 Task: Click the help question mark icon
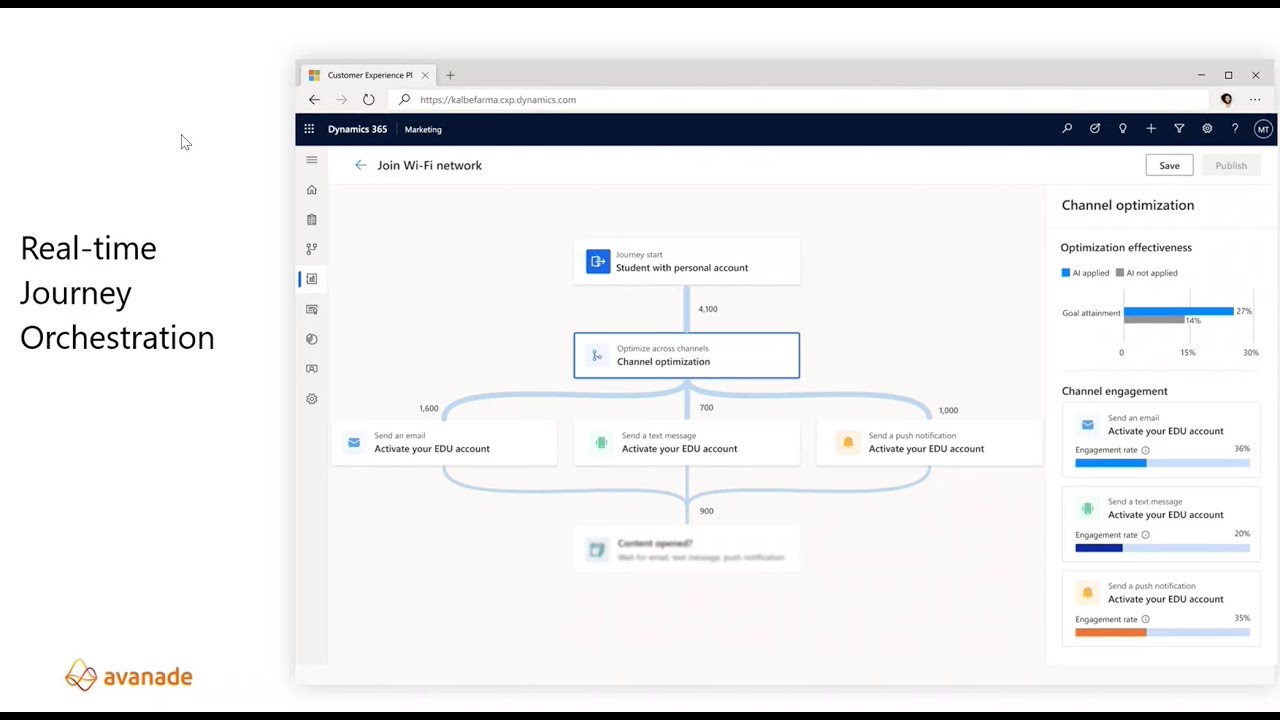click(x=1235, y=129)
